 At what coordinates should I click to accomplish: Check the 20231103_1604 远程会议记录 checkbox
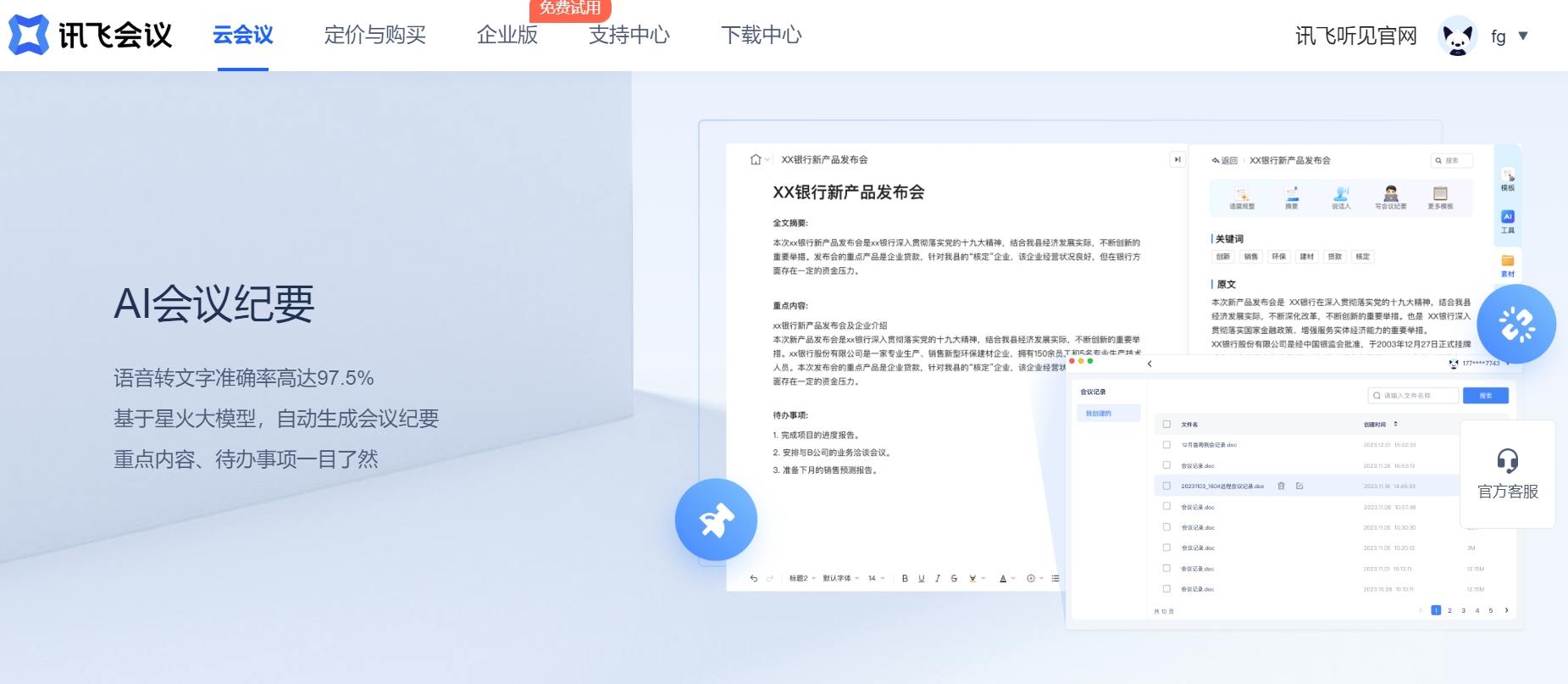coord(1166,486)
